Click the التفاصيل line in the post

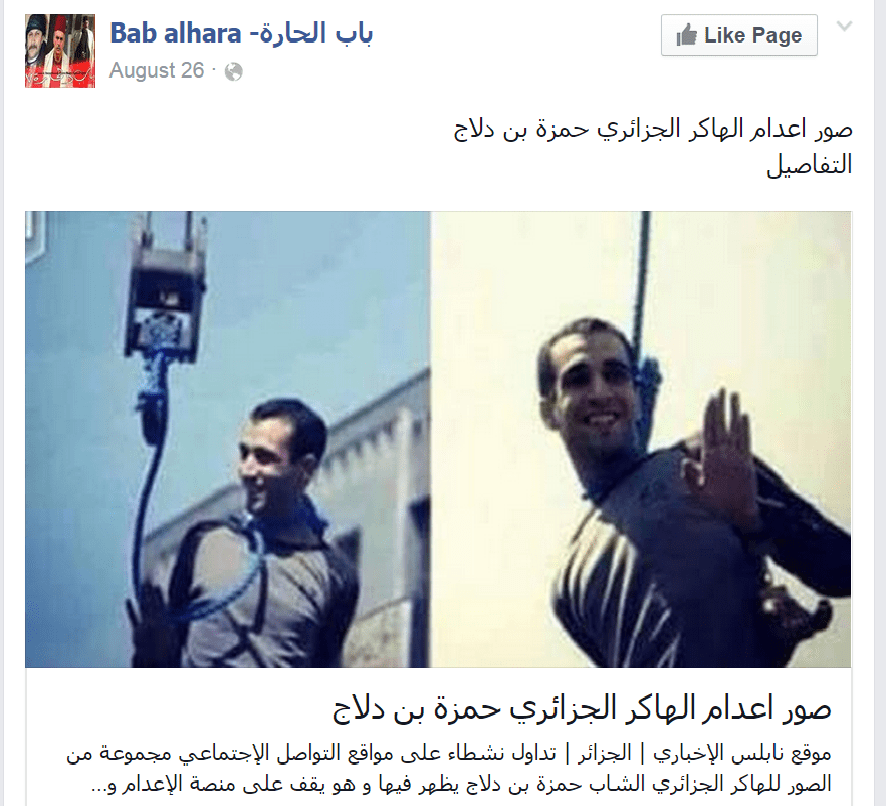click(x=809, y=165)
